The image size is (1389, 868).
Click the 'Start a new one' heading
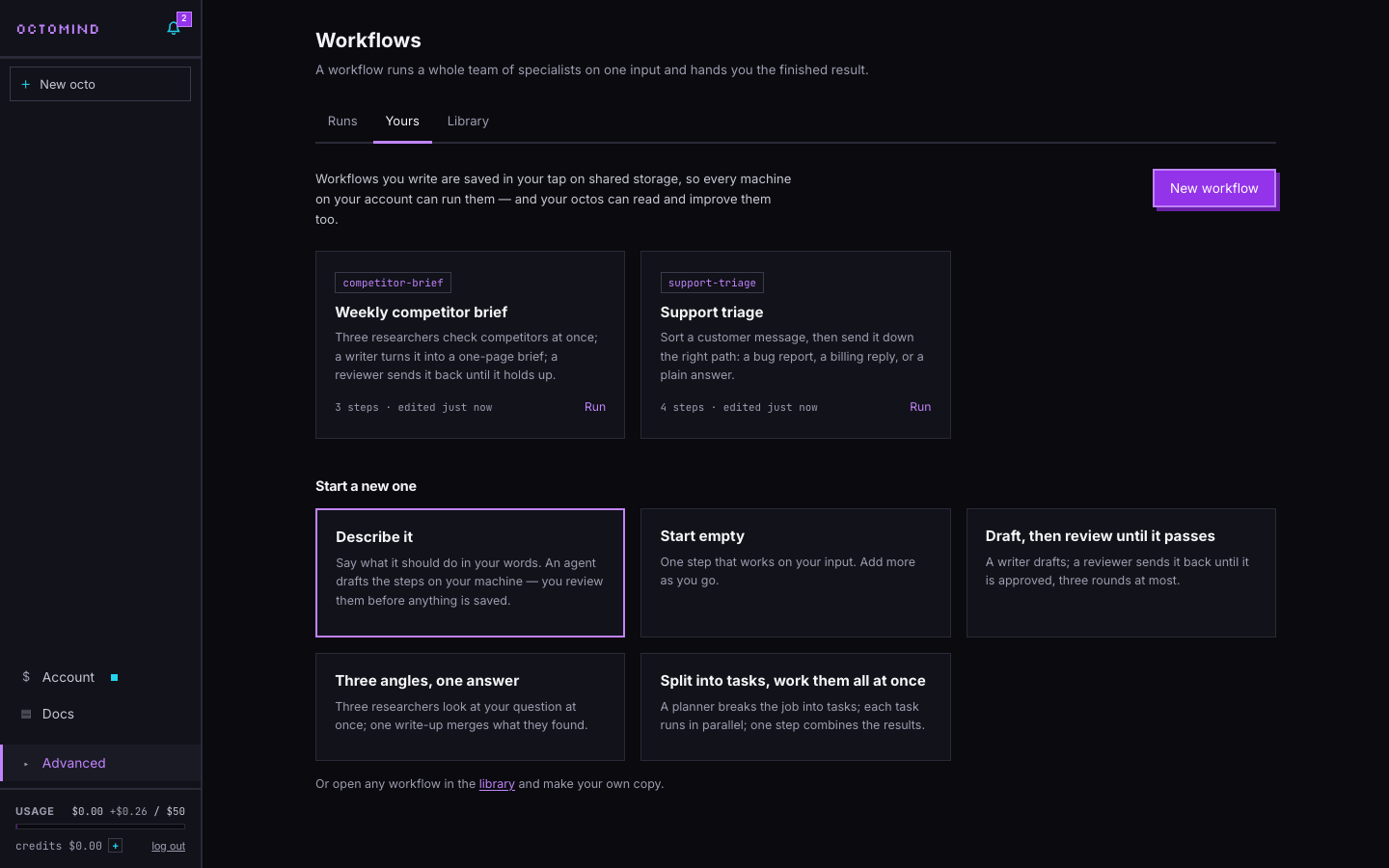click(366, 486)
